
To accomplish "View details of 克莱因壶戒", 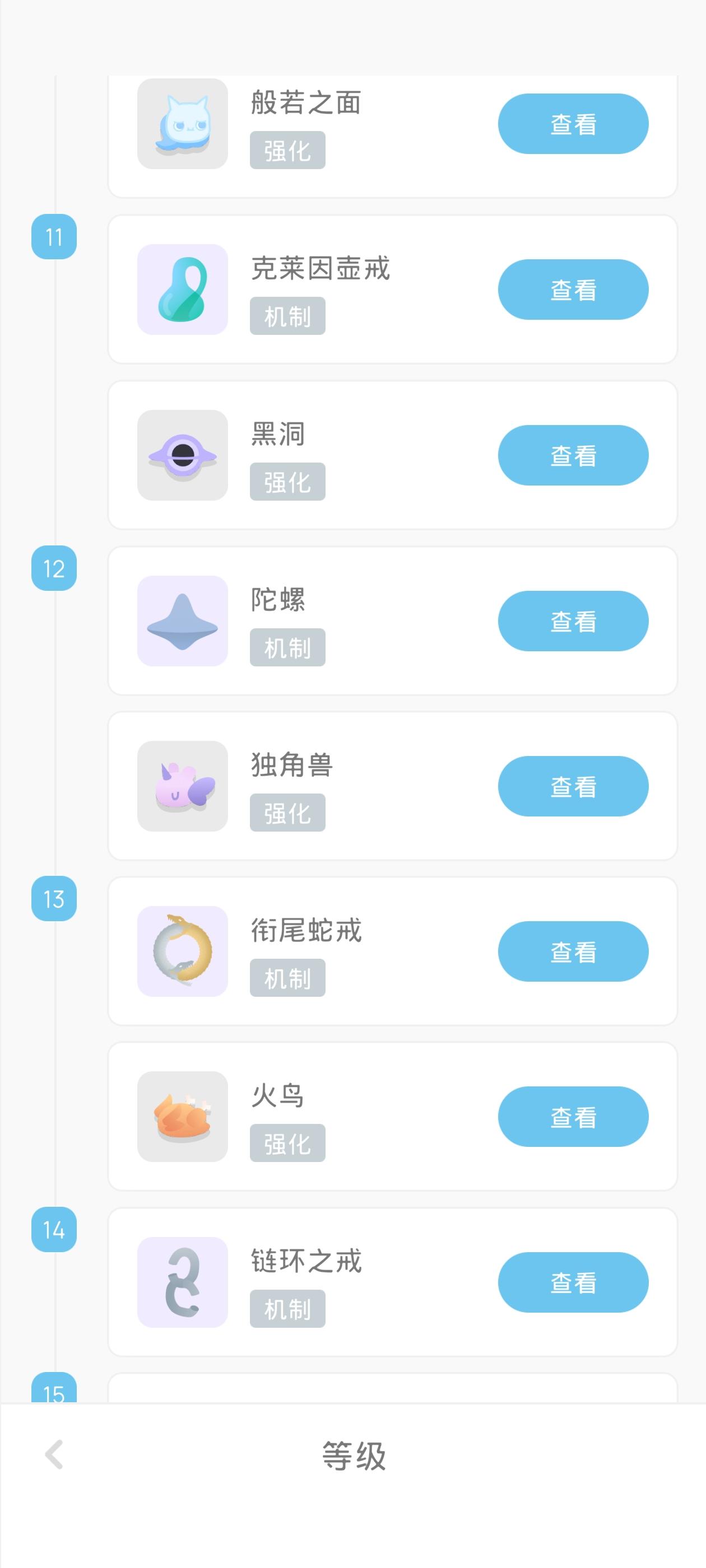I will tap(573, 290).
